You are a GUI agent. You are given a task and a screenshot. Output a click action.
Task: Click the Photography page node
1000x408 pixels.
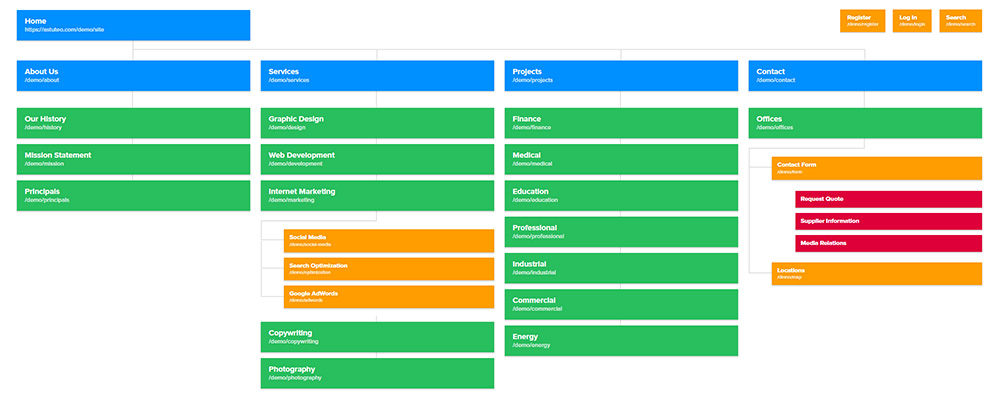coord(377,373)
